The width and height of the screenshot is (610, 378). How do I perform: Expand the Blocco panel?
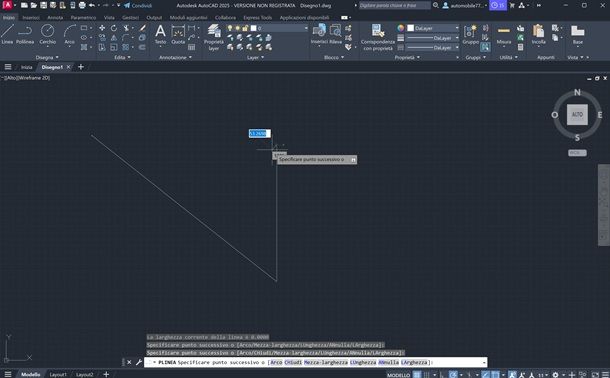click(334, 58)
